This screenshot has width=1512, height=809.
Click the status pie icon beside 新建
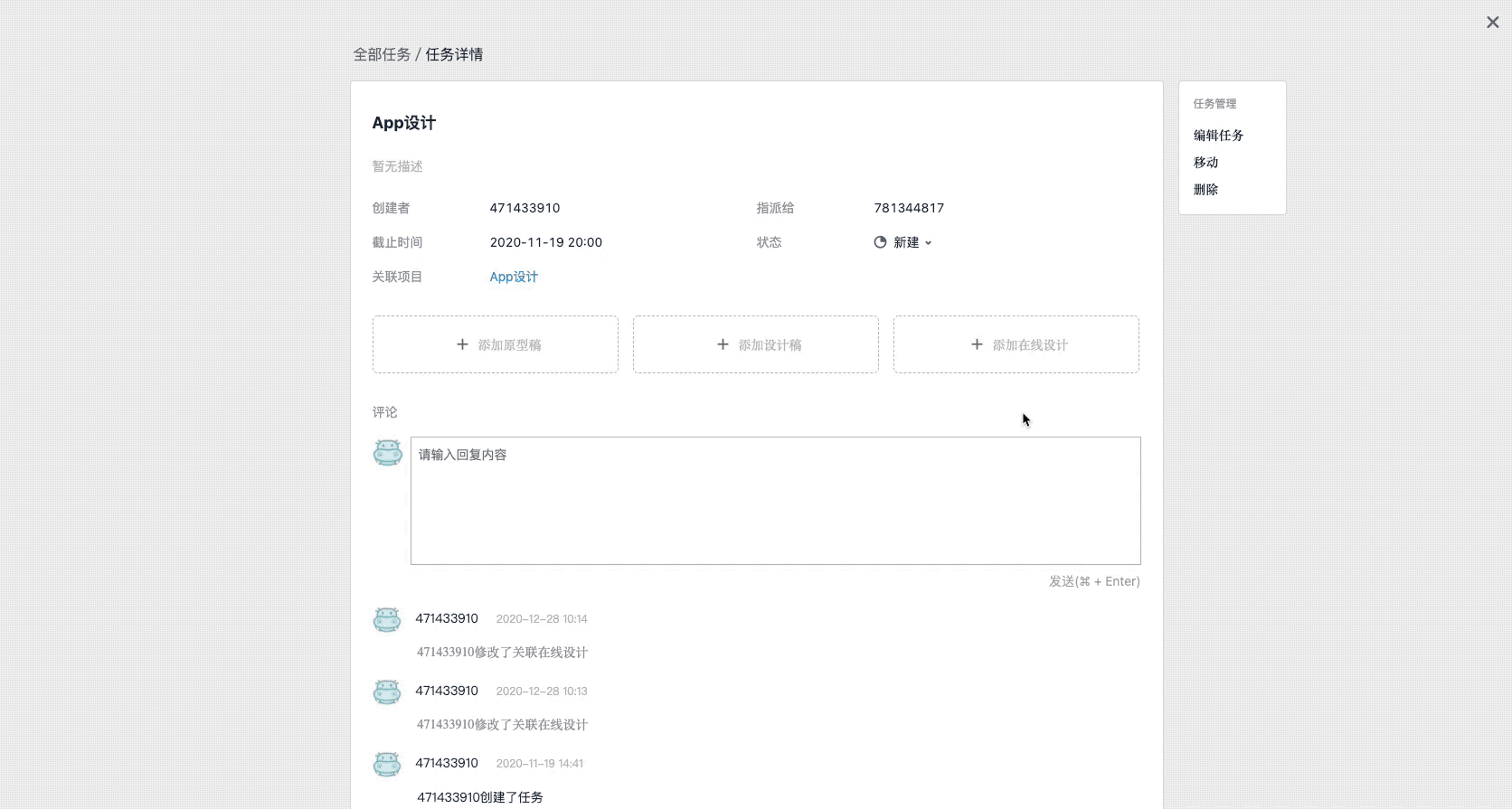[880, 242]
